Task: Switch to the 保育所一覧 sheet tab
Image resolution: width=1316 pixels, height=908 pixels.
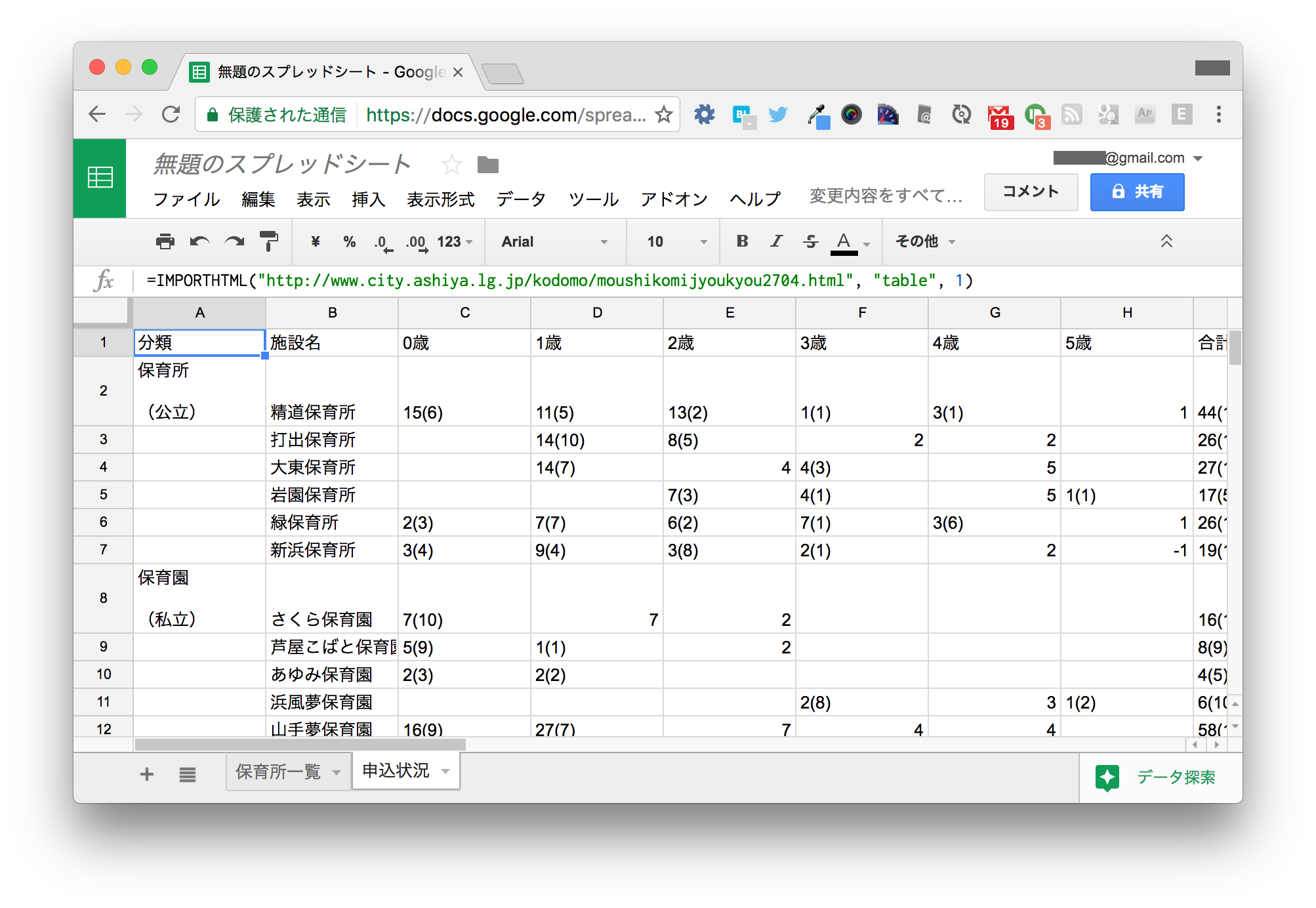Action: tap(279, 772)
